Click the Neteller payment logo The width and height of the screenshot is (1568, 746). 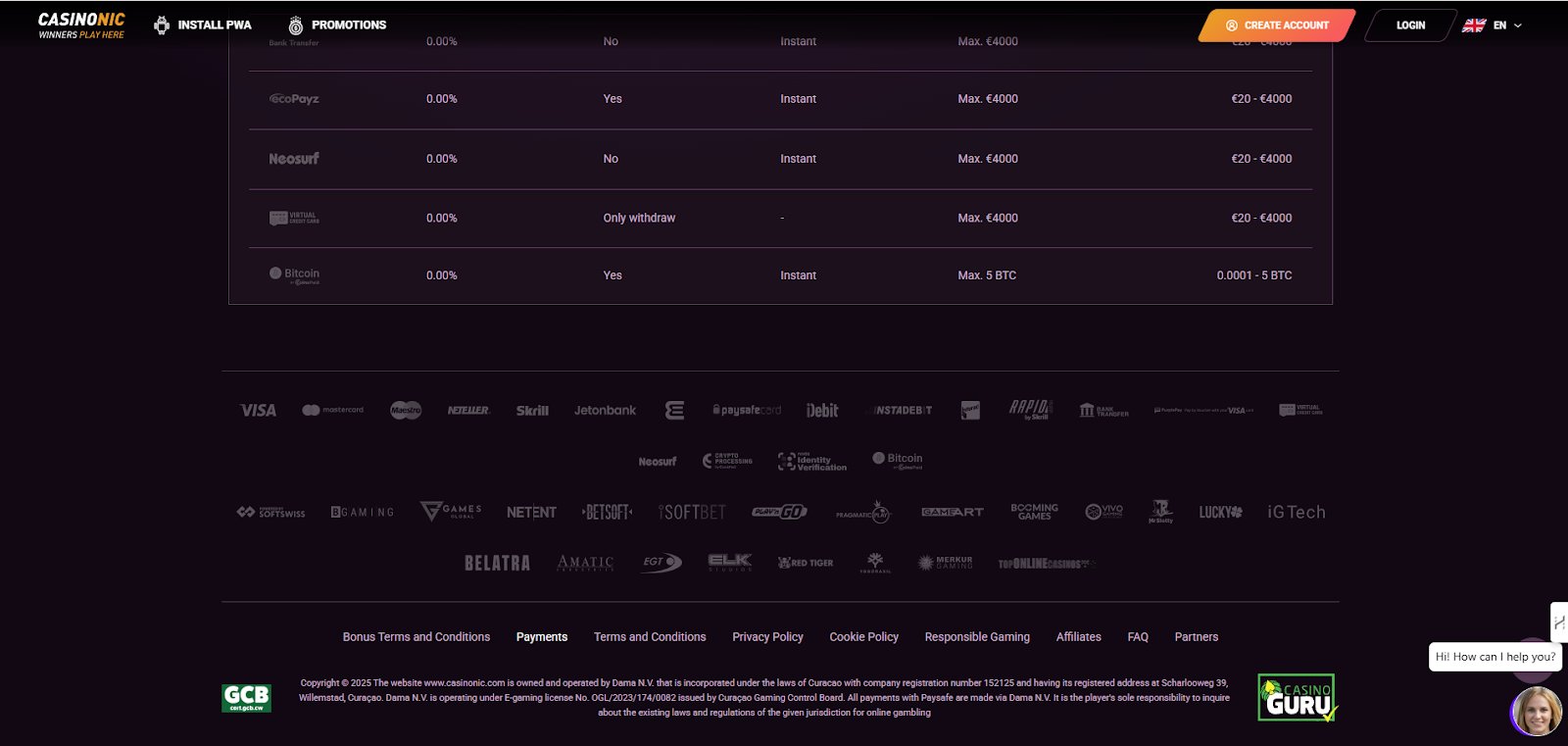(468, 411)
